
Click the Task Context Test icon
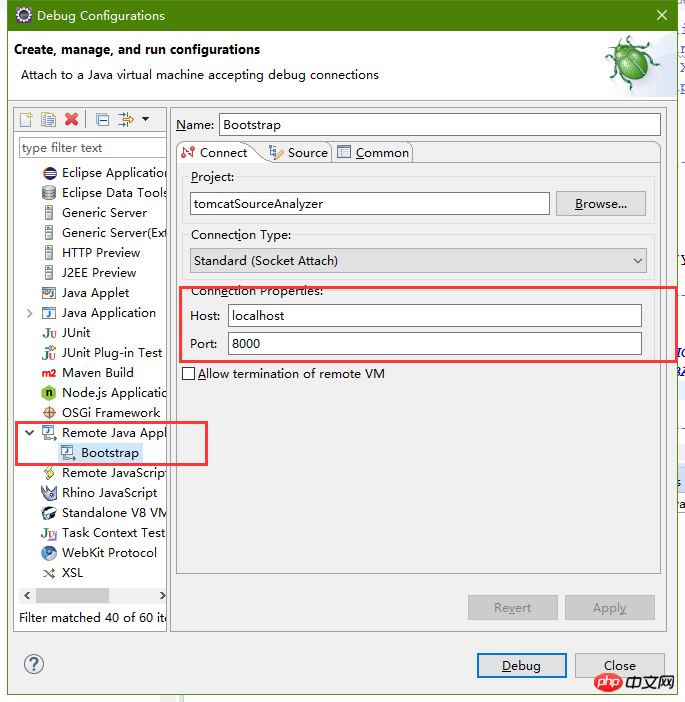pyautogui.click(x=49, y=533)
